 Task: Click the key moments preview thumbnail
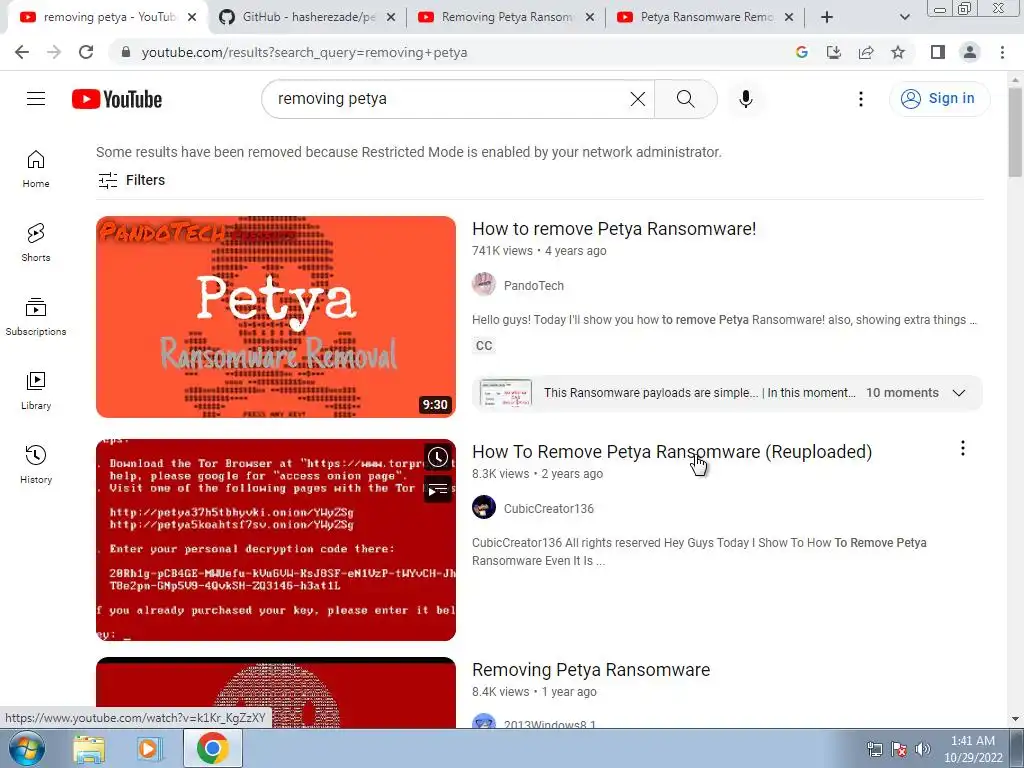click(505, 392)
